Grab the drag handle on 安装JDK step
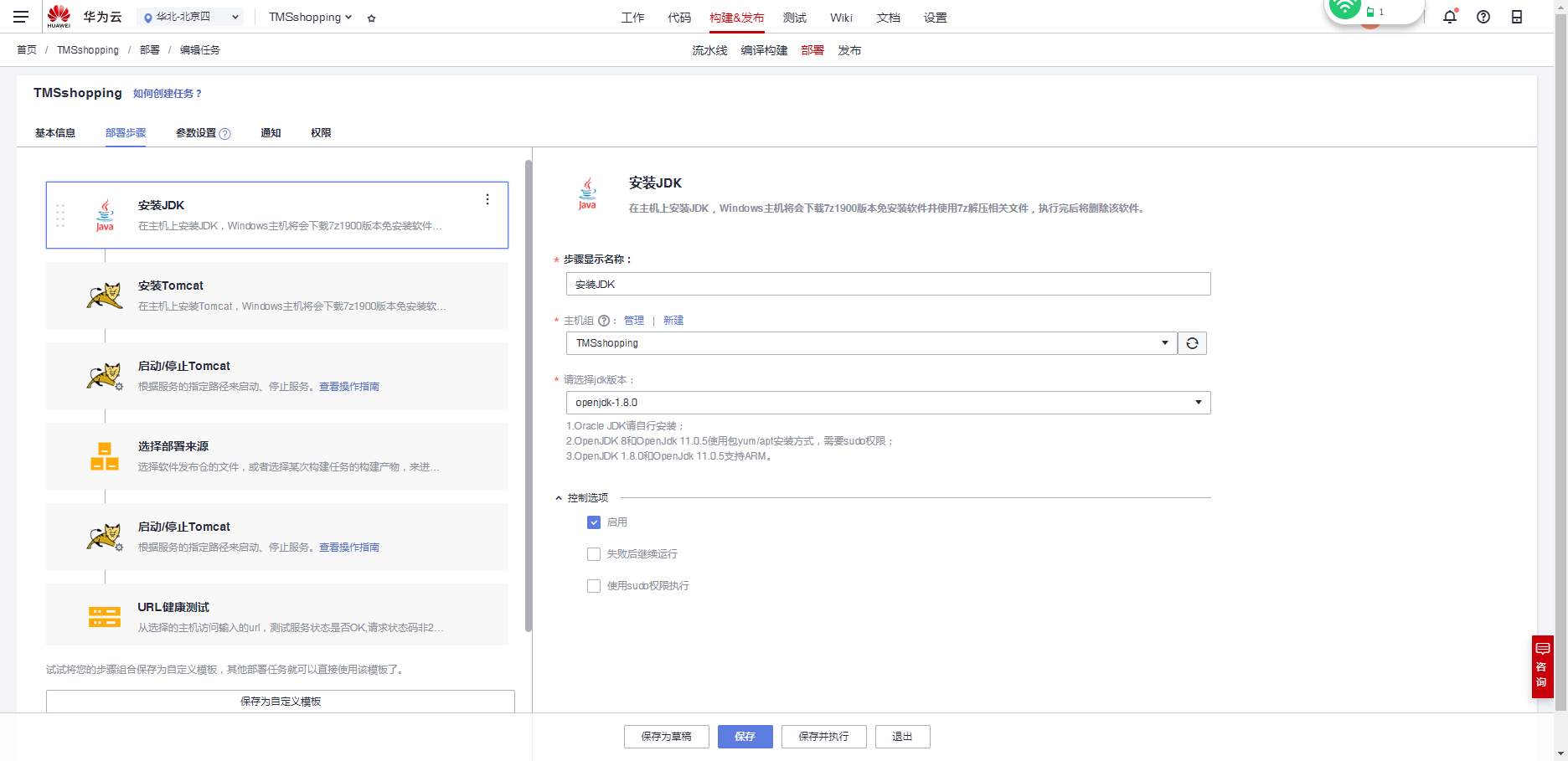 coord(60,215)
